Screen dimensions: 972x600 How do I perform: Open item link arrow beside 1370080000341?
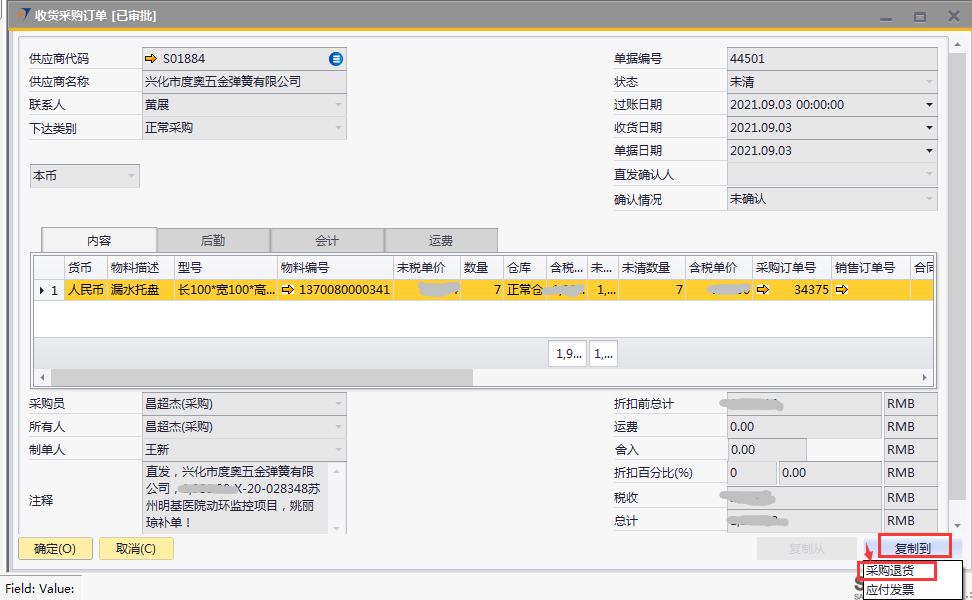click(x=288, y=290)
